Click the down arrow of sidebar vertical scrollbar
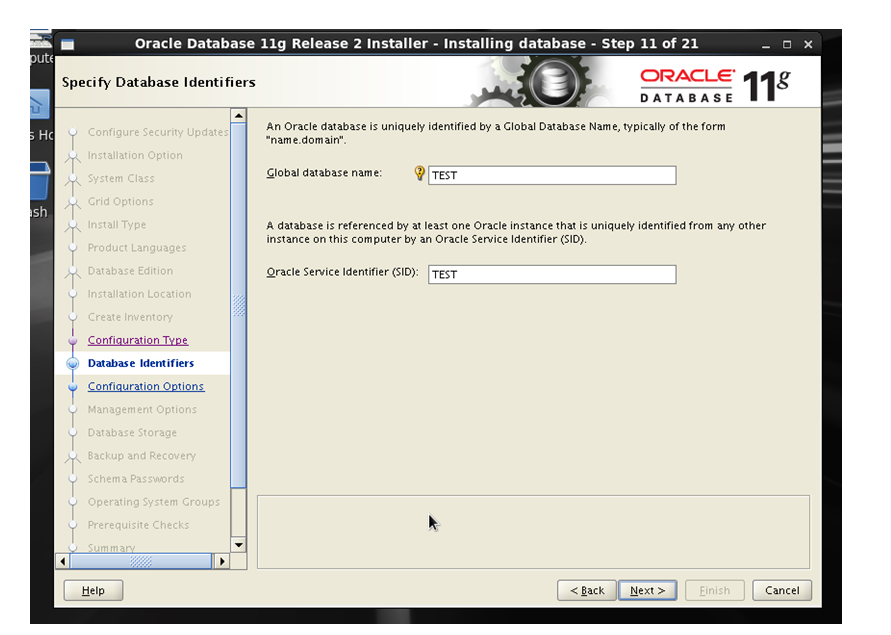The image size is (891, 635). coord(239,545)
